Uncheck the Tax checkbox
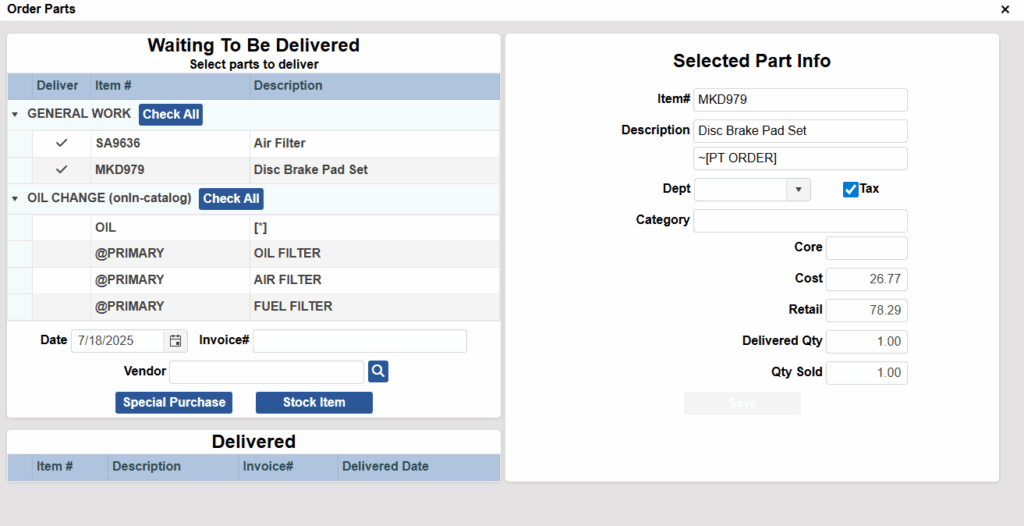 pos(850,189)
